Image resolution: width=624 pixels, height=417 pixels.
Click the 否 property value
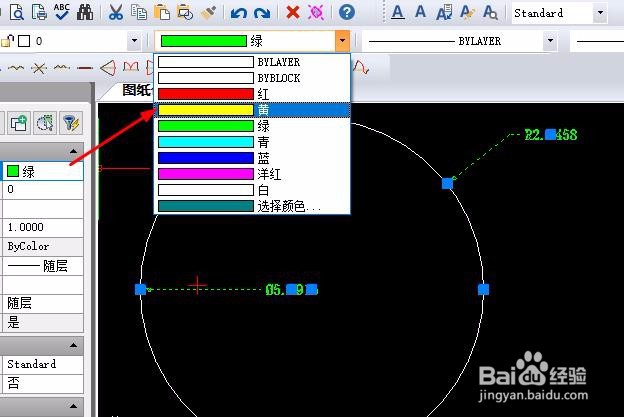pos(43,383)
